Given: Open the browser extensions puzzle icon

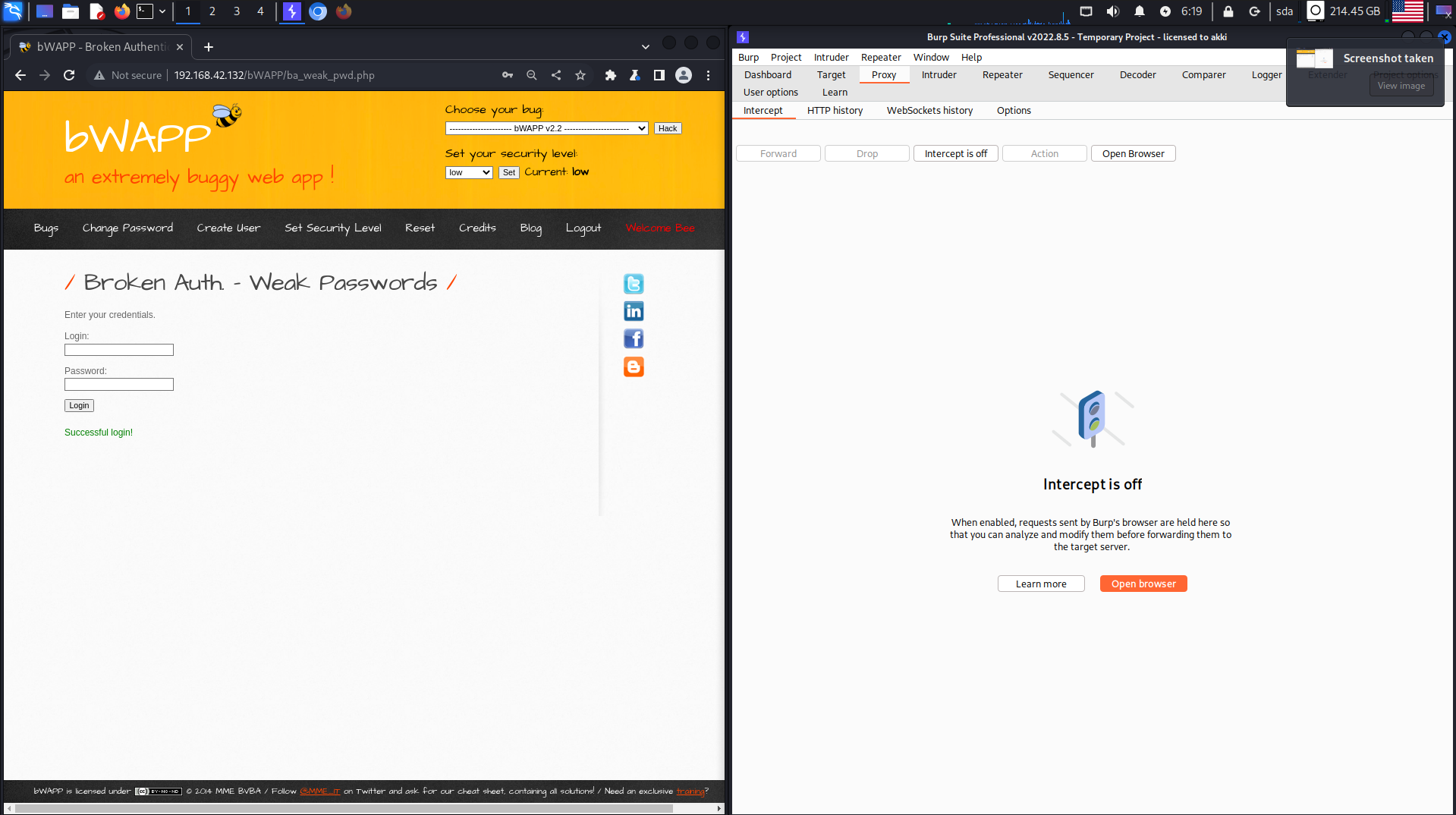Looking at the screenshot, I should [x=610, y=75].
